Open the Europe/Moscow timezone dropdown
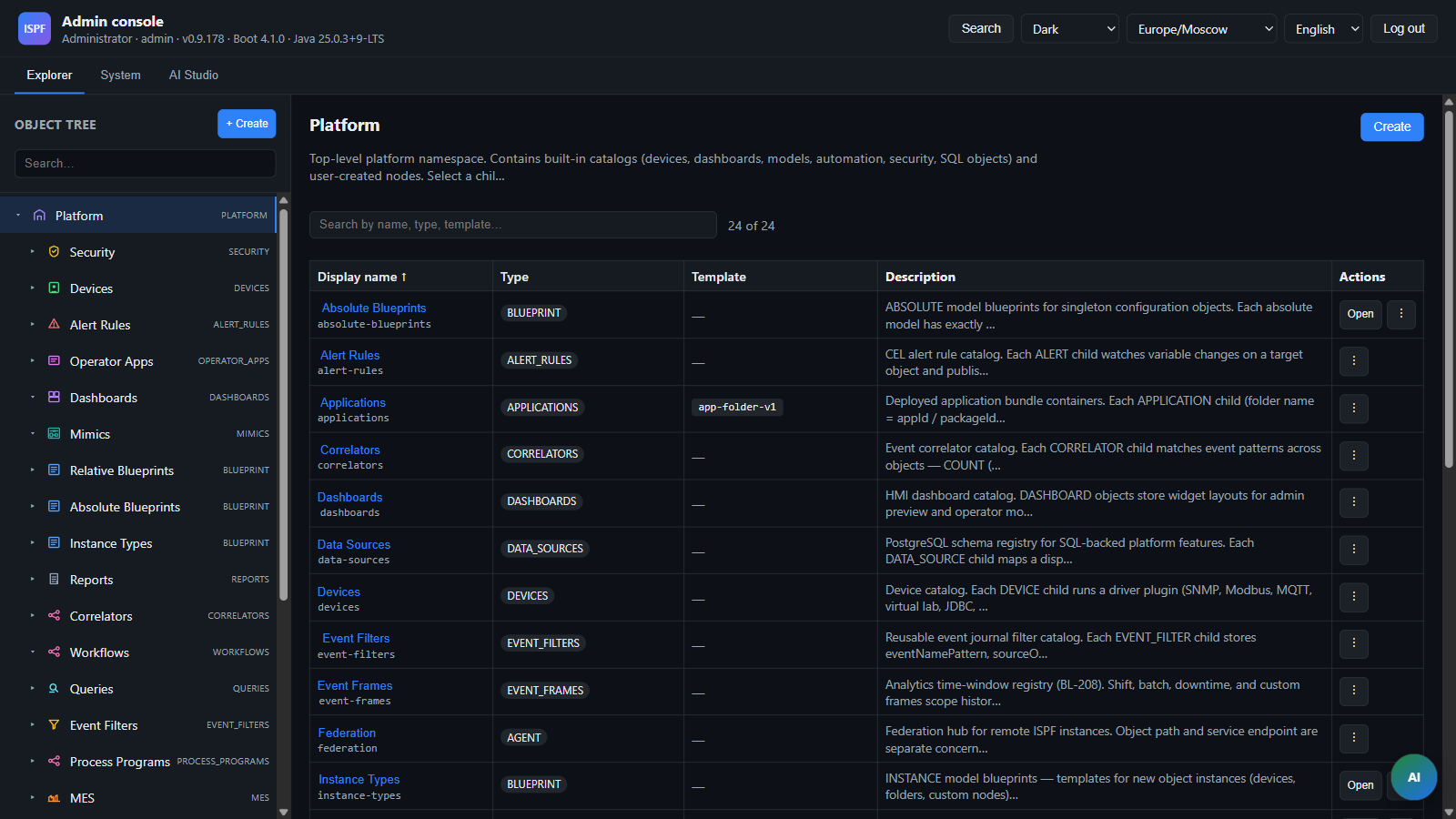Viewport: 1456px width, 819px height. point(1201,29)
